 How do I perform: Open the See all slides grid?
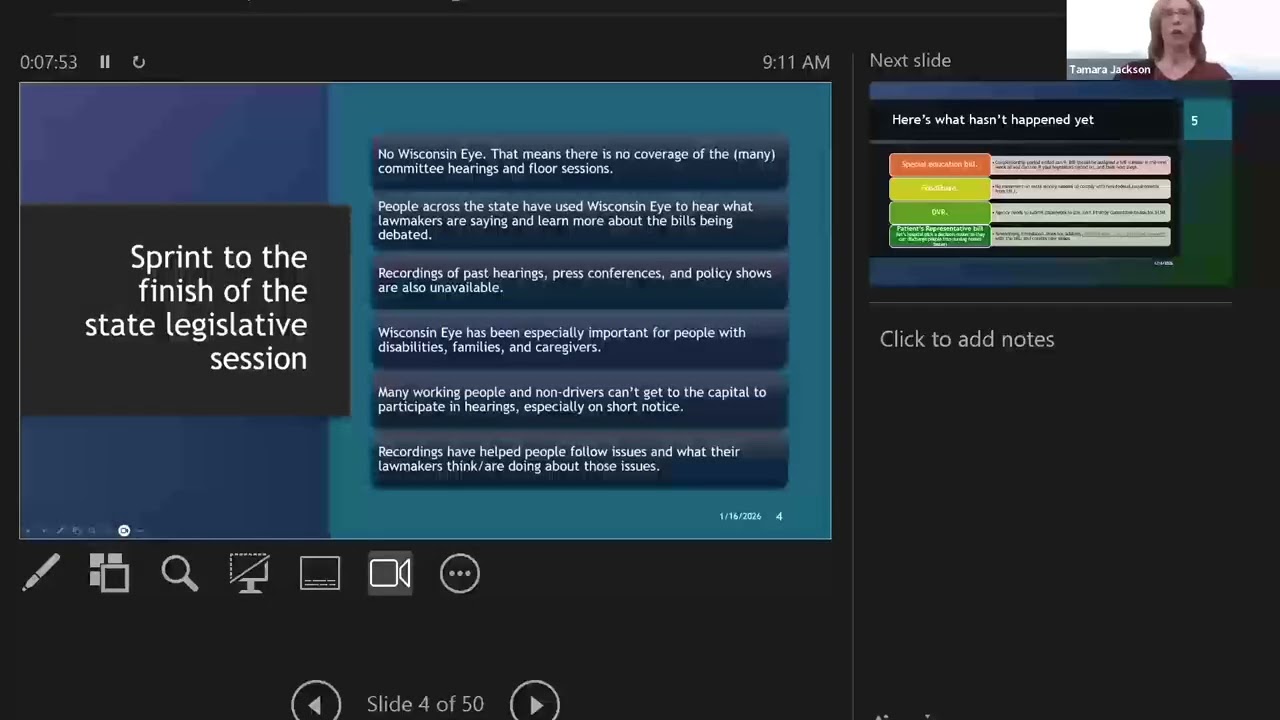pyautogui.click(x=110, y=573)
